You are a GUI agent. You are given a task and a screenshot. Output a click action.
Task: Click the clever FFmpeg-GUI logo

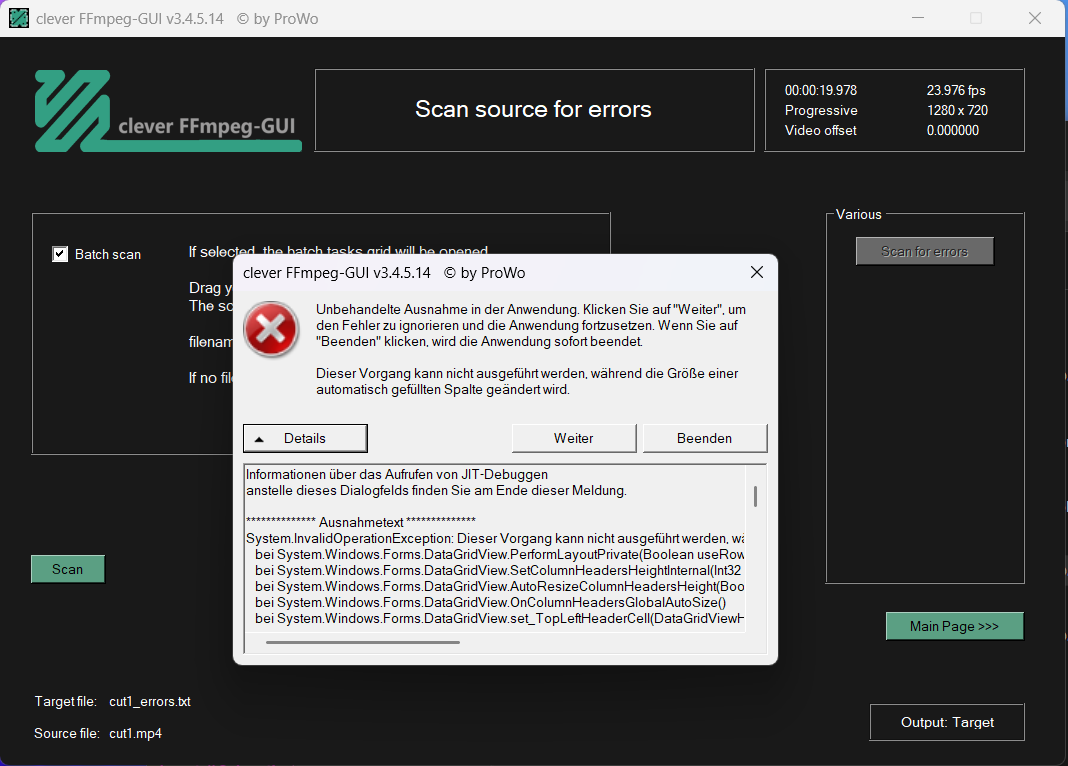tap(168, 111)
